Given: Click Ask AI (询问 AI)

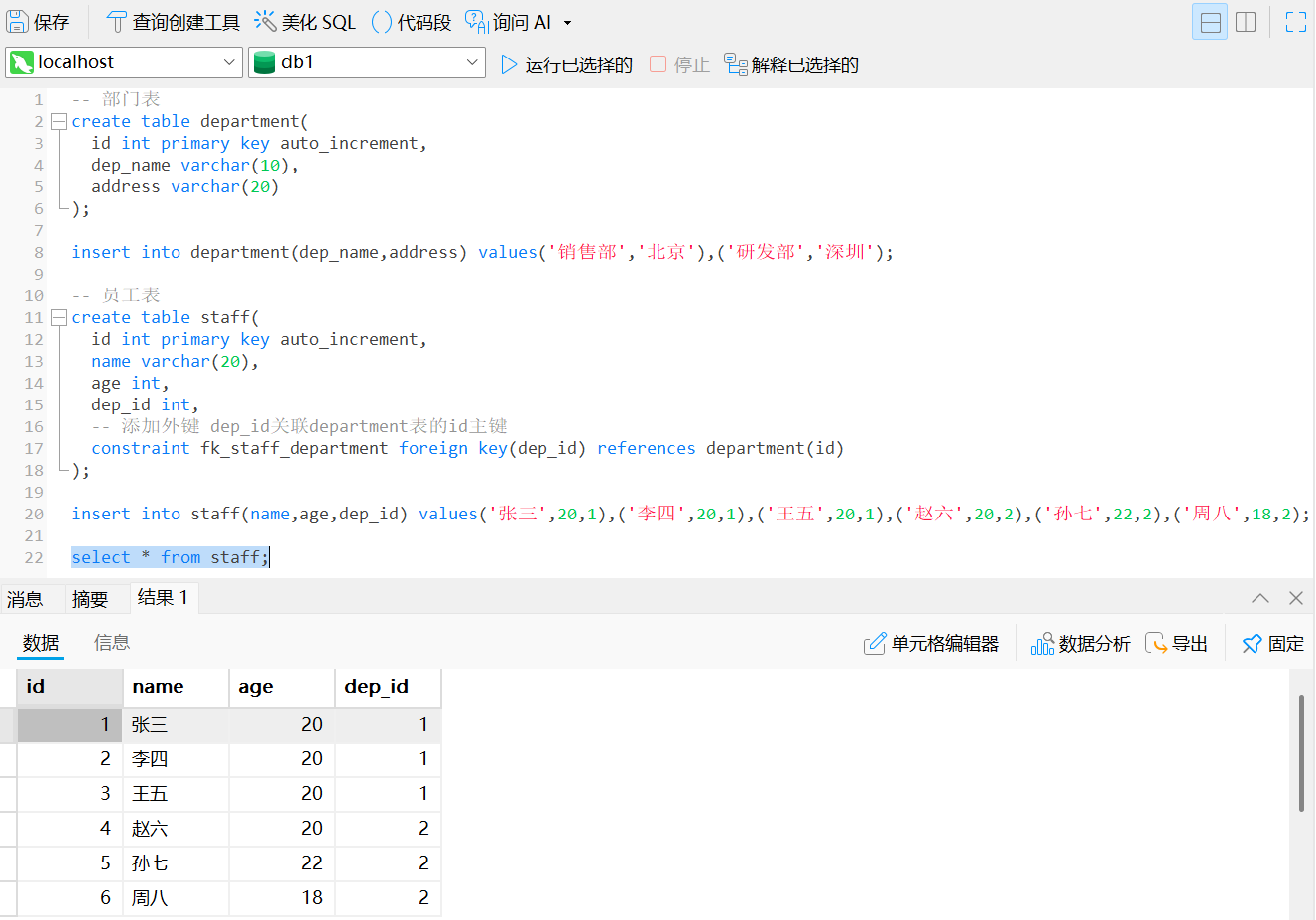Looking at the screenshot, I should [x=508, y=22].
